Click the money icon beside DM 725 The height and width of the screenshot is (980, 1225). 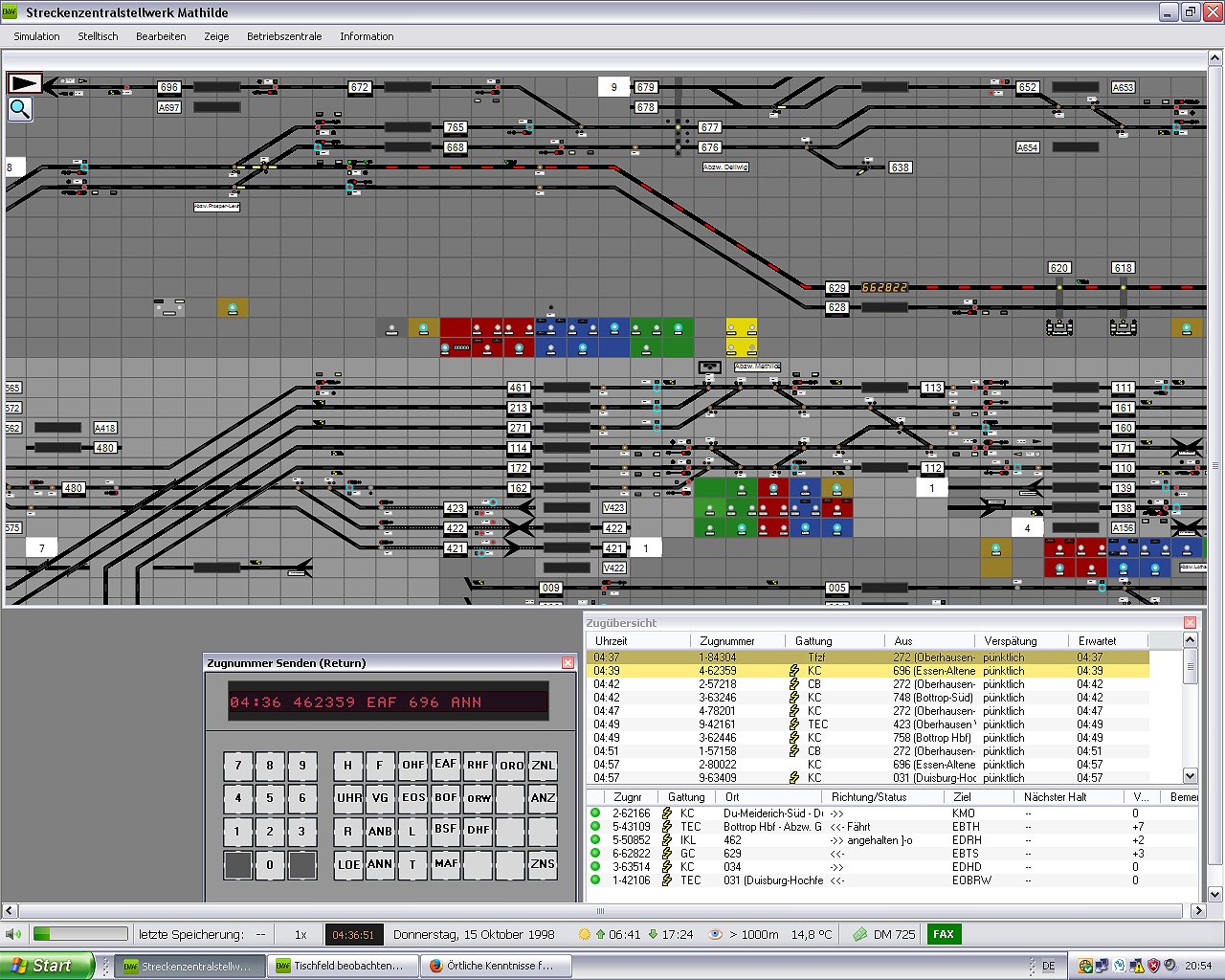859,934
